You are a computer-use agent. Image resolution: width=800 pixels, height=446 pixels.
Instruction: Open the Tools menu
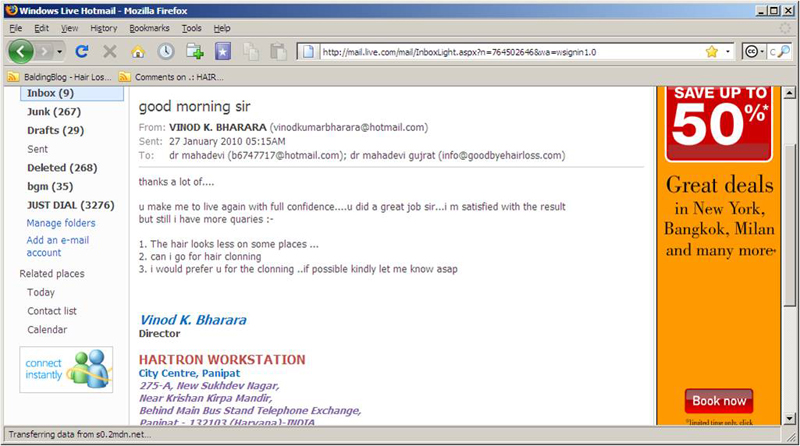[x=192, y=28]
